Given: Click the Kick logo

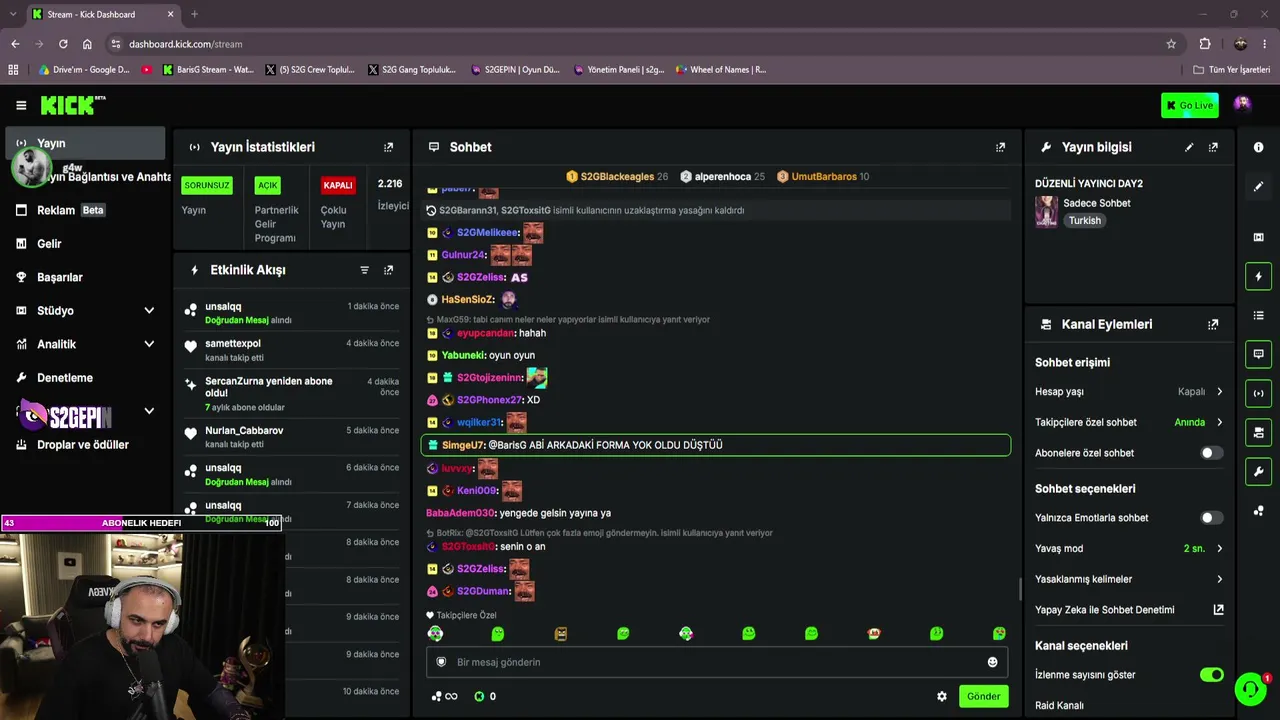Looking at the screenshot, I should [72, 105].
